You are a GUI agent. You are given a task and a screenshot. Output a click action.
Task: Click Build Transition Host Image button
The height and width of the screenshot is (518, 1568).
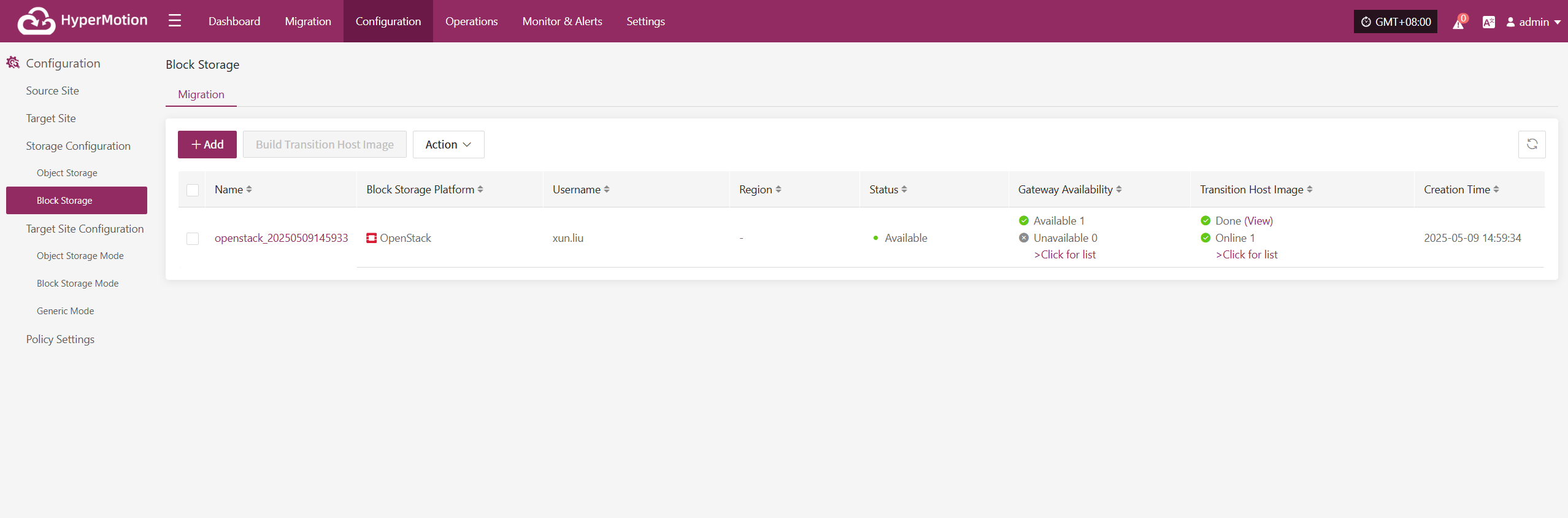(x=325, y=144)
